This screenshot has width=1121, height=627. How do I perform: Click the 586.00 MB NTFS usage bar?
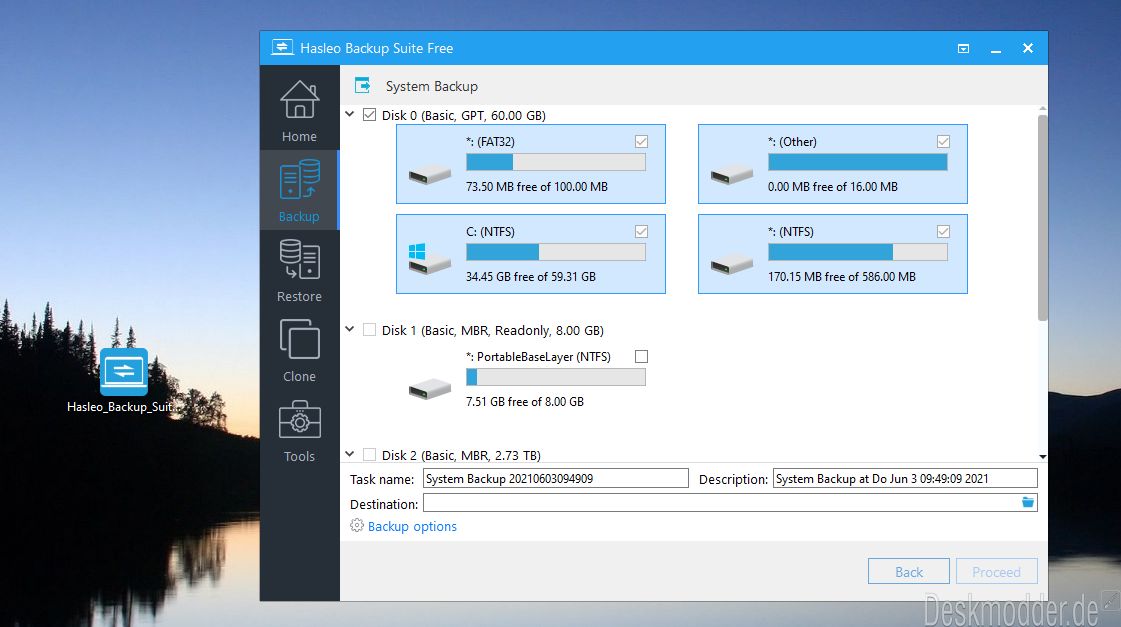pos(858,252)
